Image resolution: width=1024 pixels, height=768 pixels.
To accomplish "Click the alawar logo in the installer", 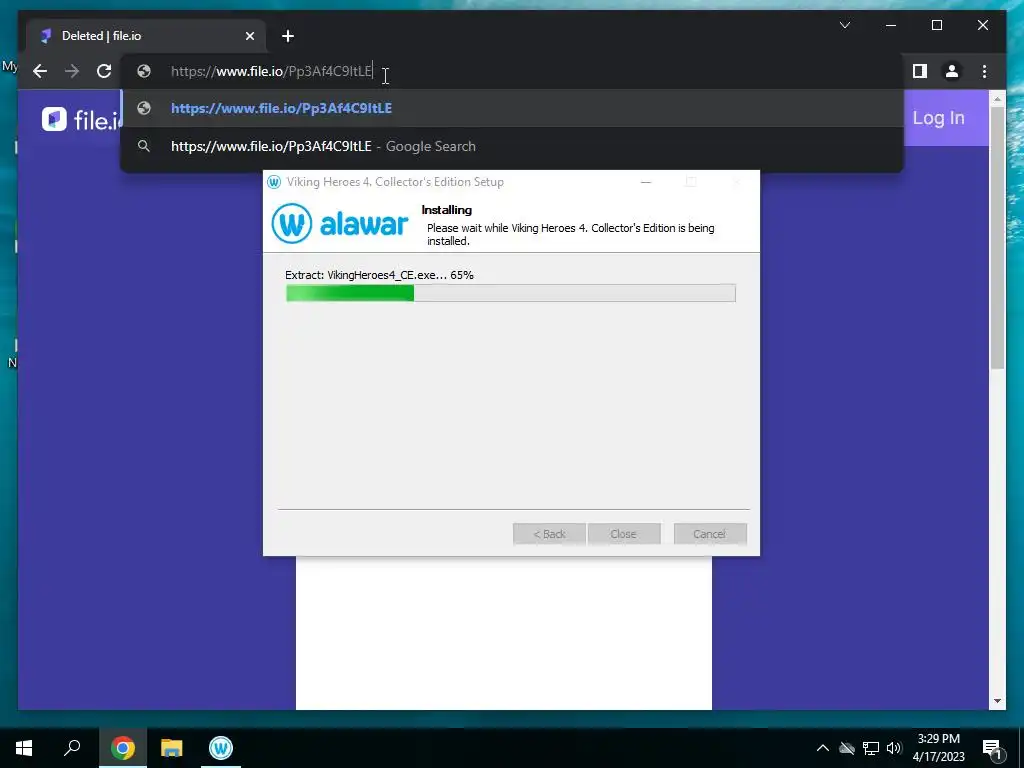I will [x=340, y=223].
